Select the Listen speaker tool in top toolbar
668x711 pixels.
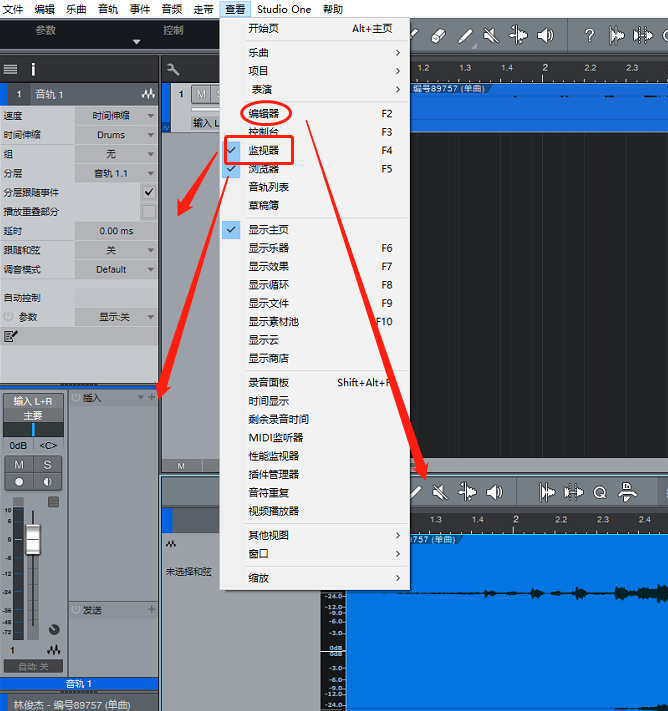tap(545, 36)
